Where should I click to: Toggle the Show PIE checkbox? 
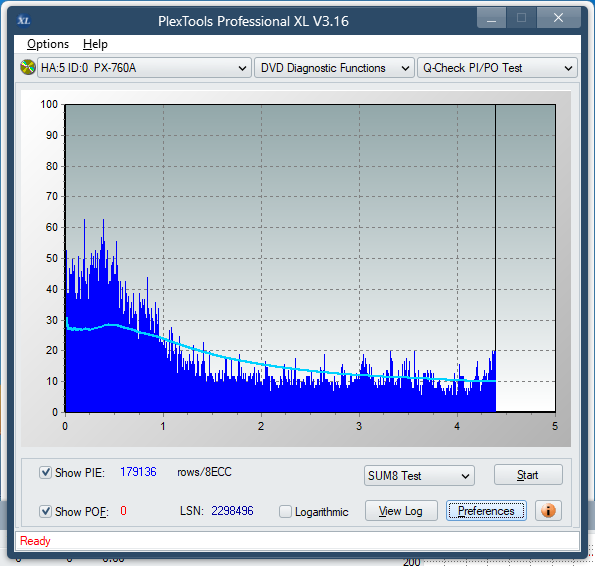(x=46, y=472)
